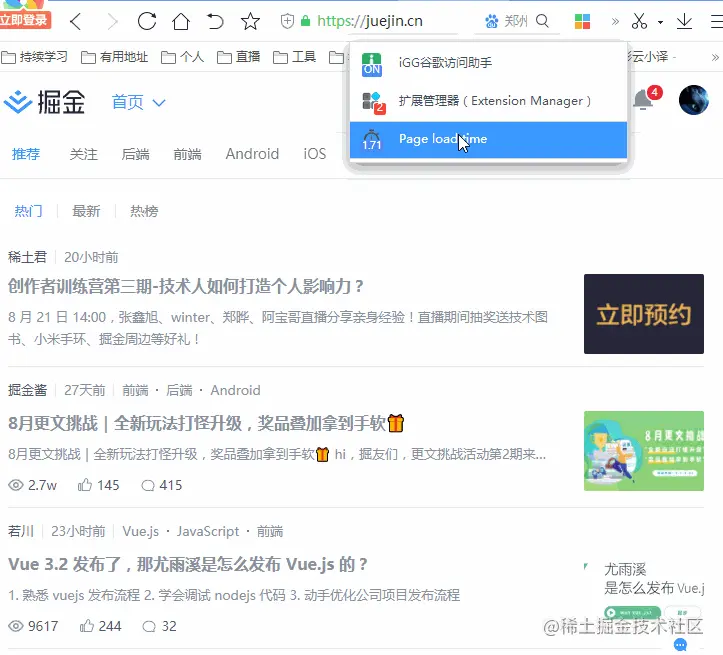Click the Page load time 1.71 icon

click(x=372, y=140)
